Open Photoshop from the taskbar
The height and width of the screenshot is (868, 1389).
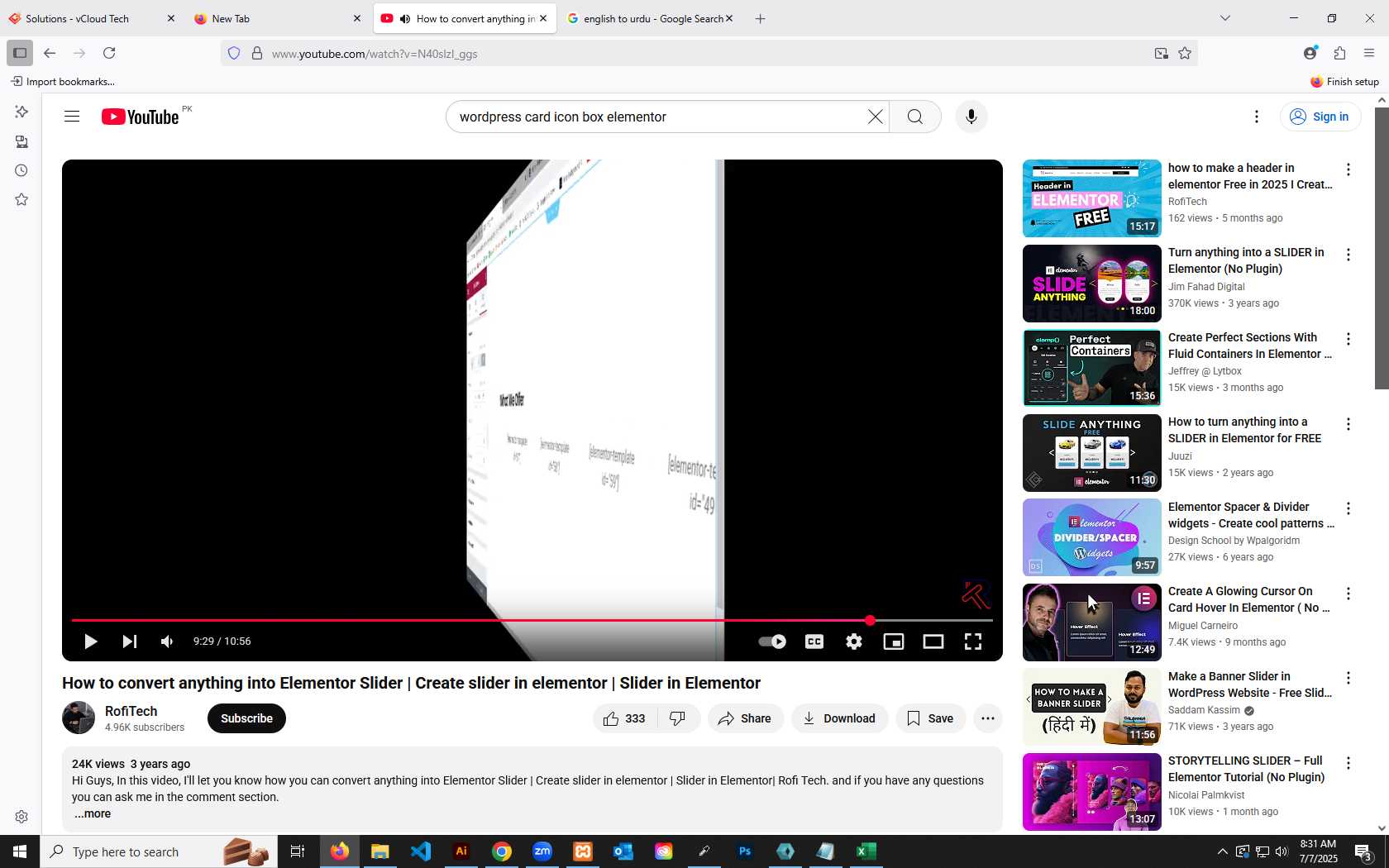(x=745, y=851)
